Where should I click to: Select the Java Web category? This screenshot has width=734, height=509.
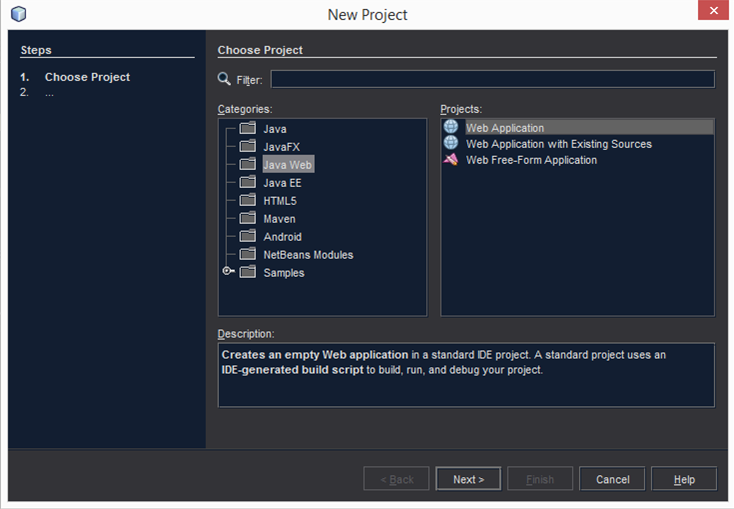(x=288, y=165)
